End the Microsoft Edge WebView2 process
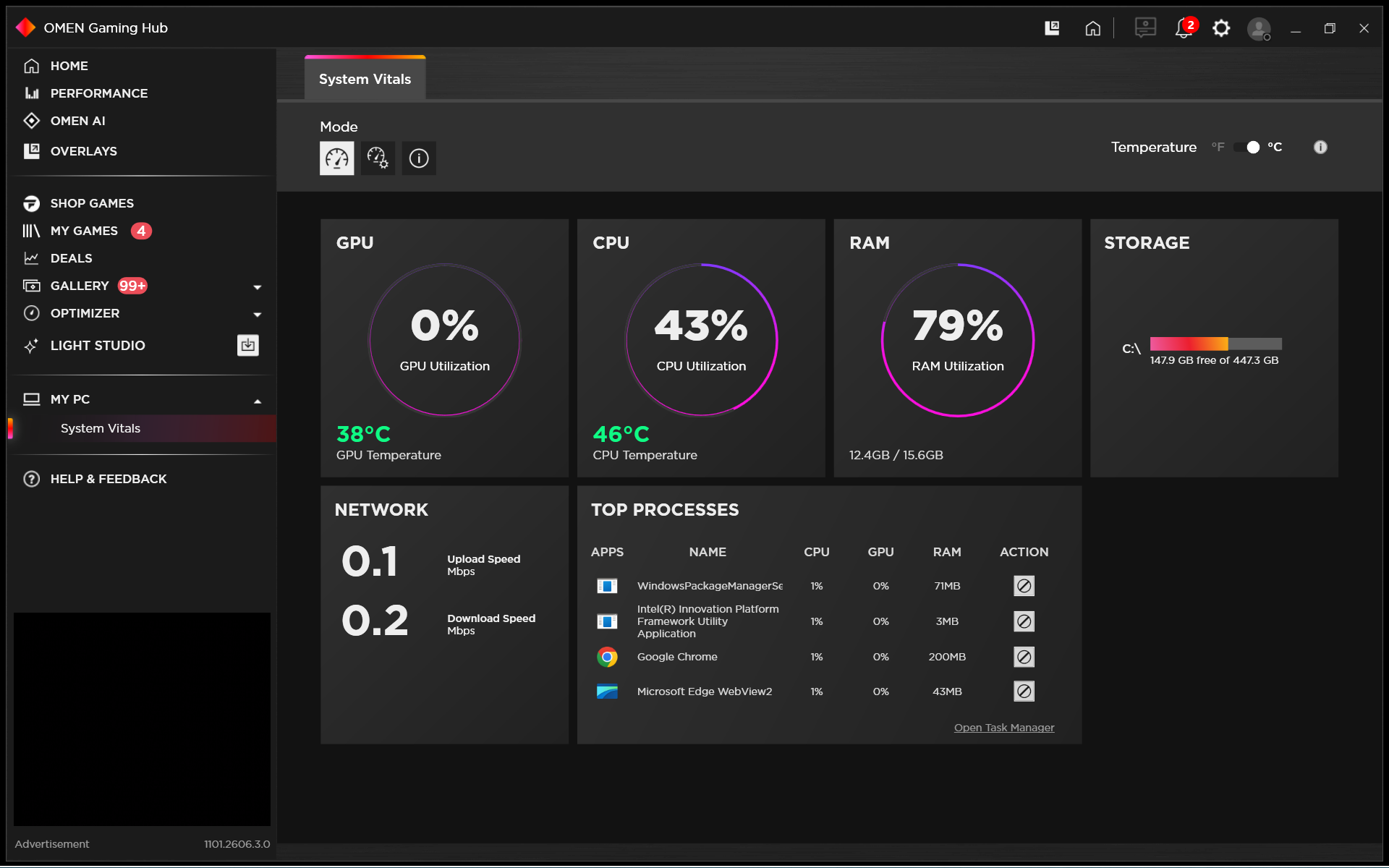The width and height of the screenshot is (1389, 868). pos(1024,692)
